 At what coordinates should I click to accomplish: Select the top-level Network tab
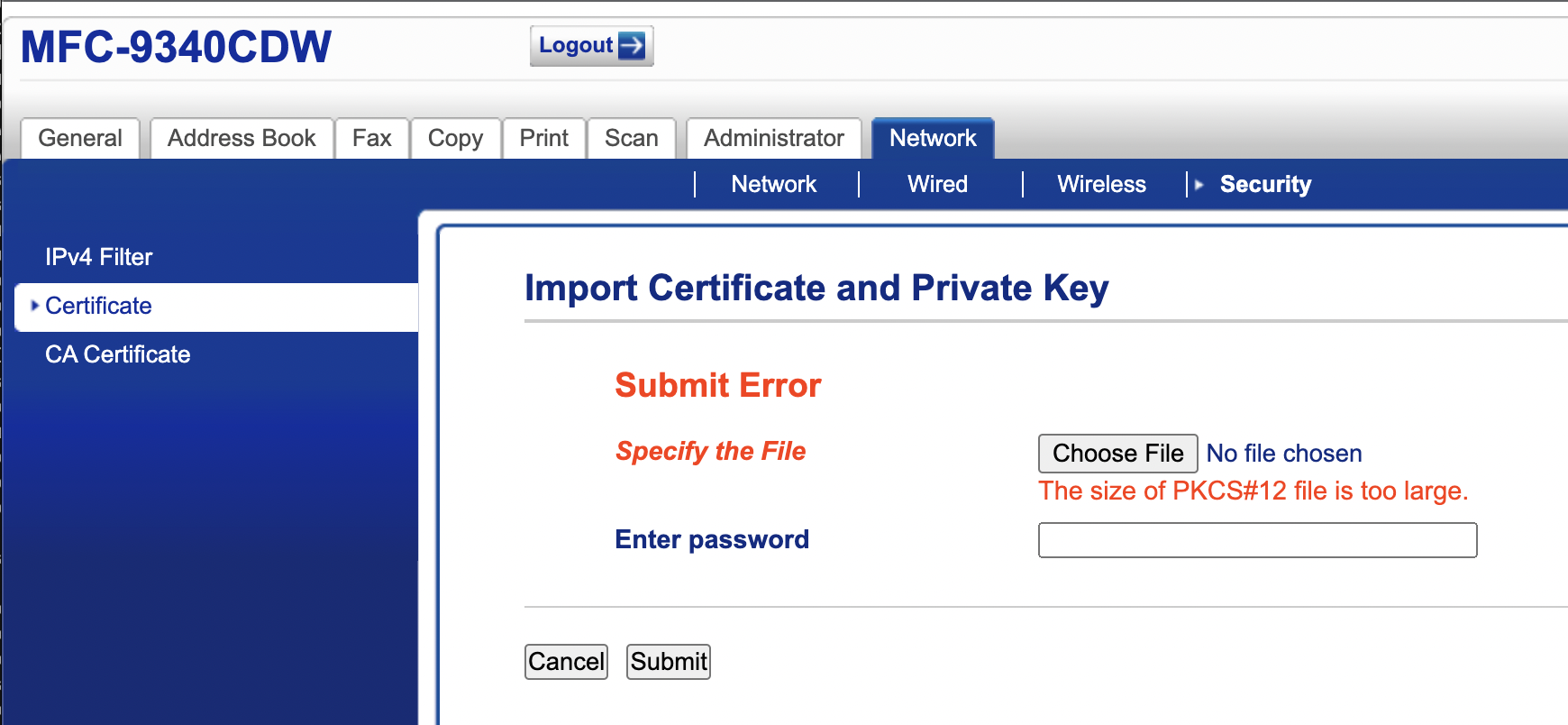coord(933,138)
